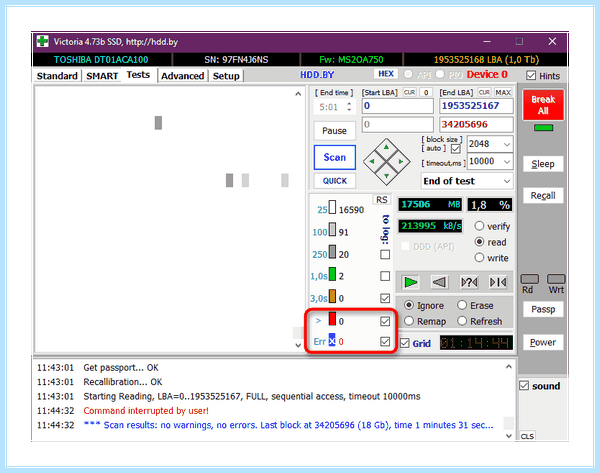Click the orange 3,0s block swatch
Image resolution: width=600 pixels, height=473 pixels.
[332, 296]
